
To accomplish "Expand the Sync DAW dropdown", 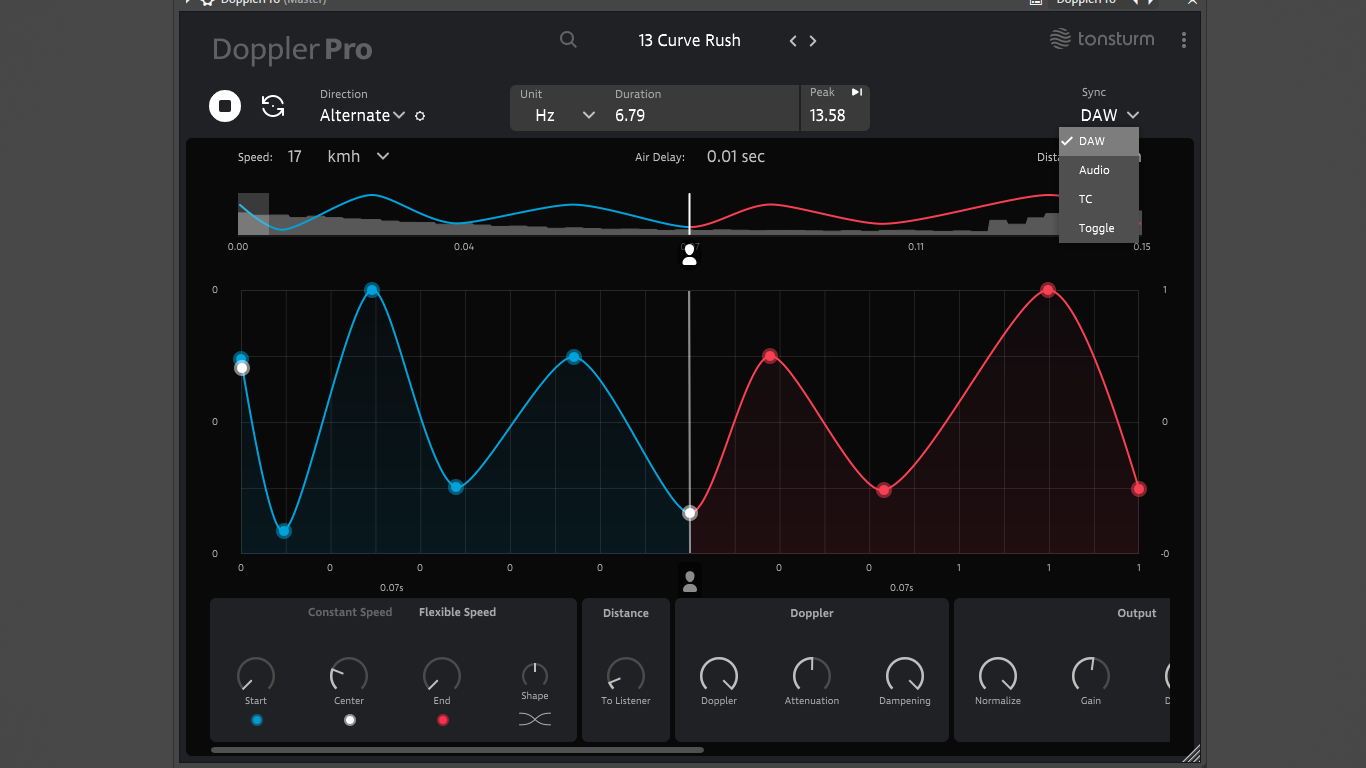I will 1110,115.
